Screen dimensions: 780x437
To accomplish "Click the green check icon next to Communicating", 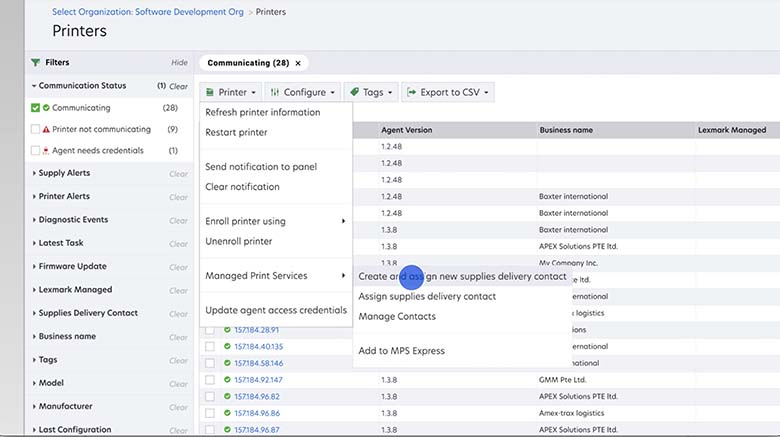I will [x=46, y=108].
